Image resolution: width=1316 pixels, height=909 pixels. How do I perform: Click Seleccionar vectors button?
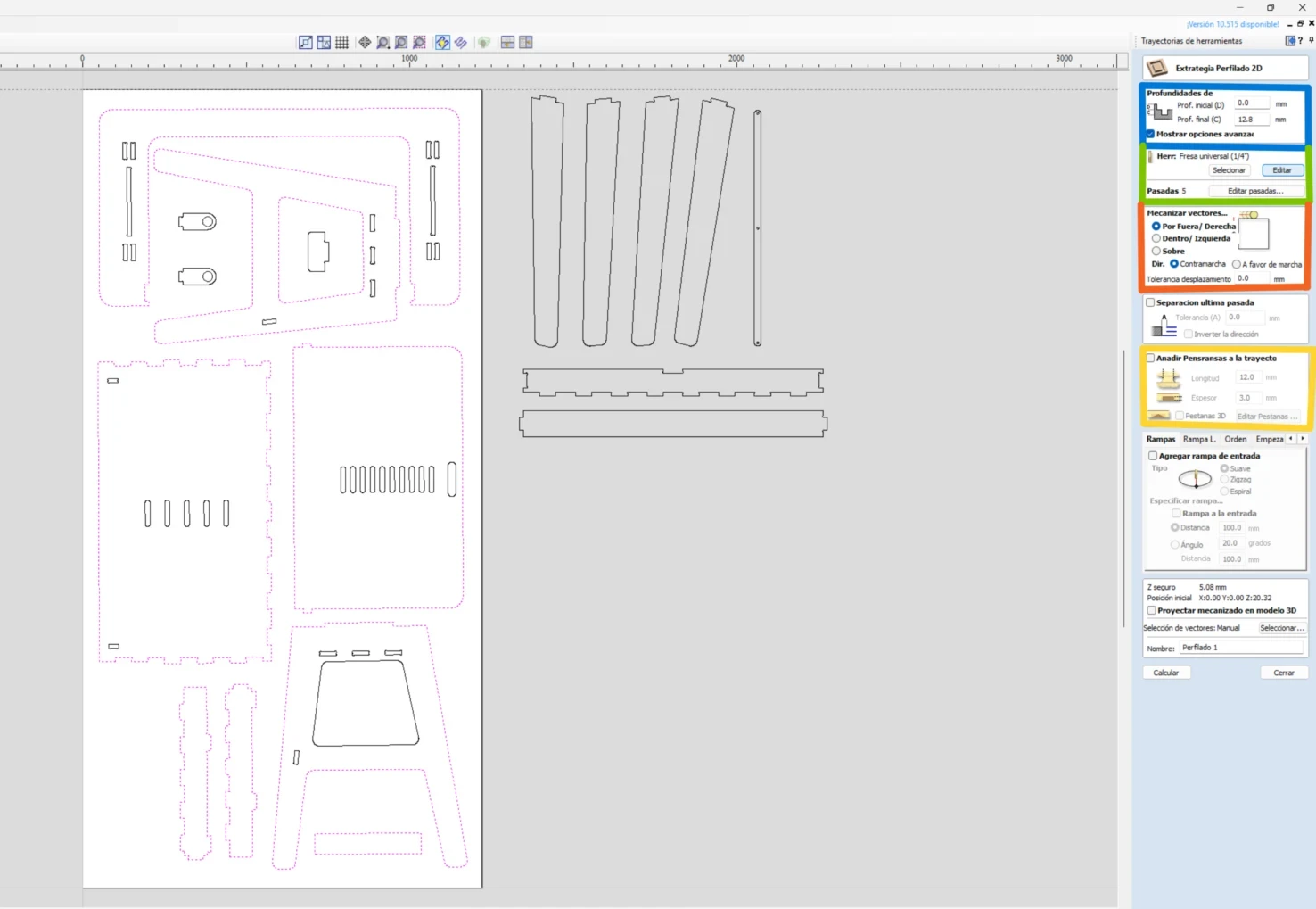(x=1281, y=628)
